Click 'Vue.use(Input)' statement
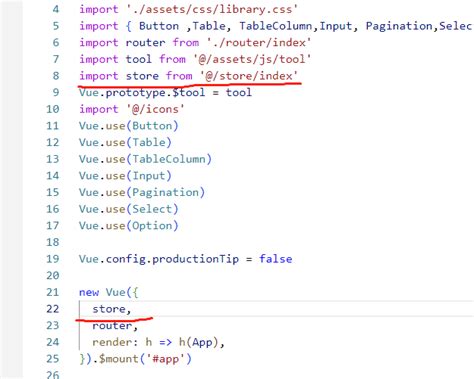The height and width of the screenshot is (379, 474). (x=125, y=176)
